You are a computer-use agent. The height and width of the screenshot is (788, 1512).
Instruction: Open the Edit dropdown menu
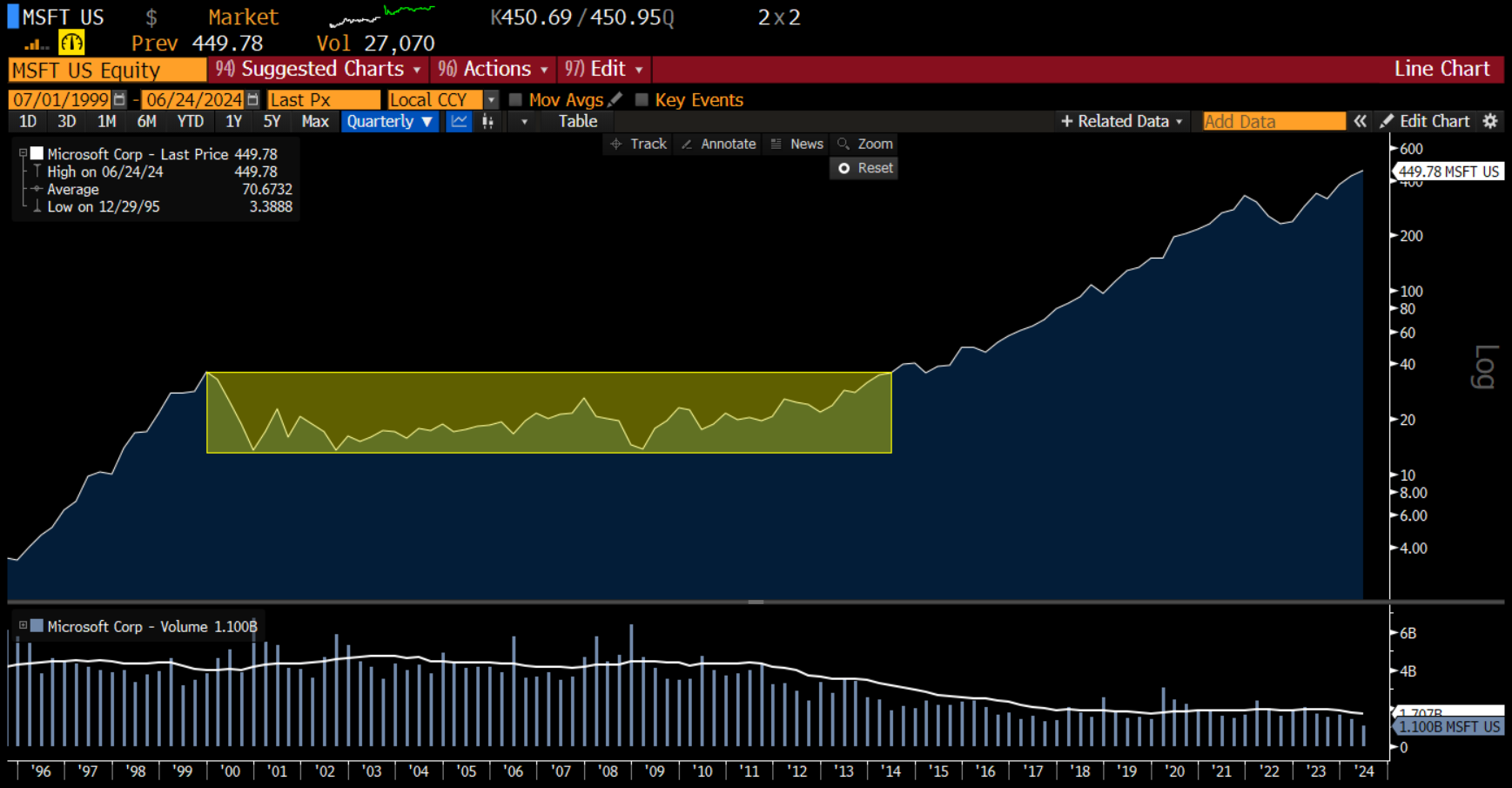point(603,69)
